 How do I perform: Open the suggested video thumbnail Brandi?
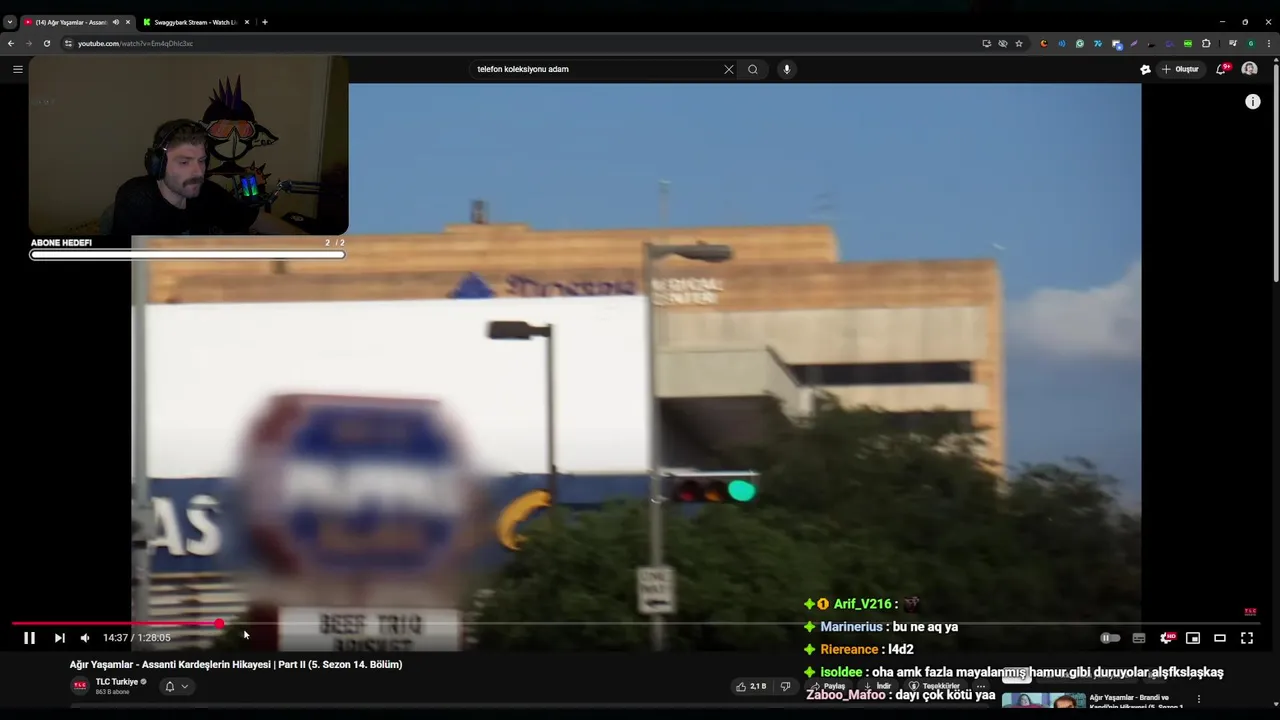click(x=1043, y=702)
